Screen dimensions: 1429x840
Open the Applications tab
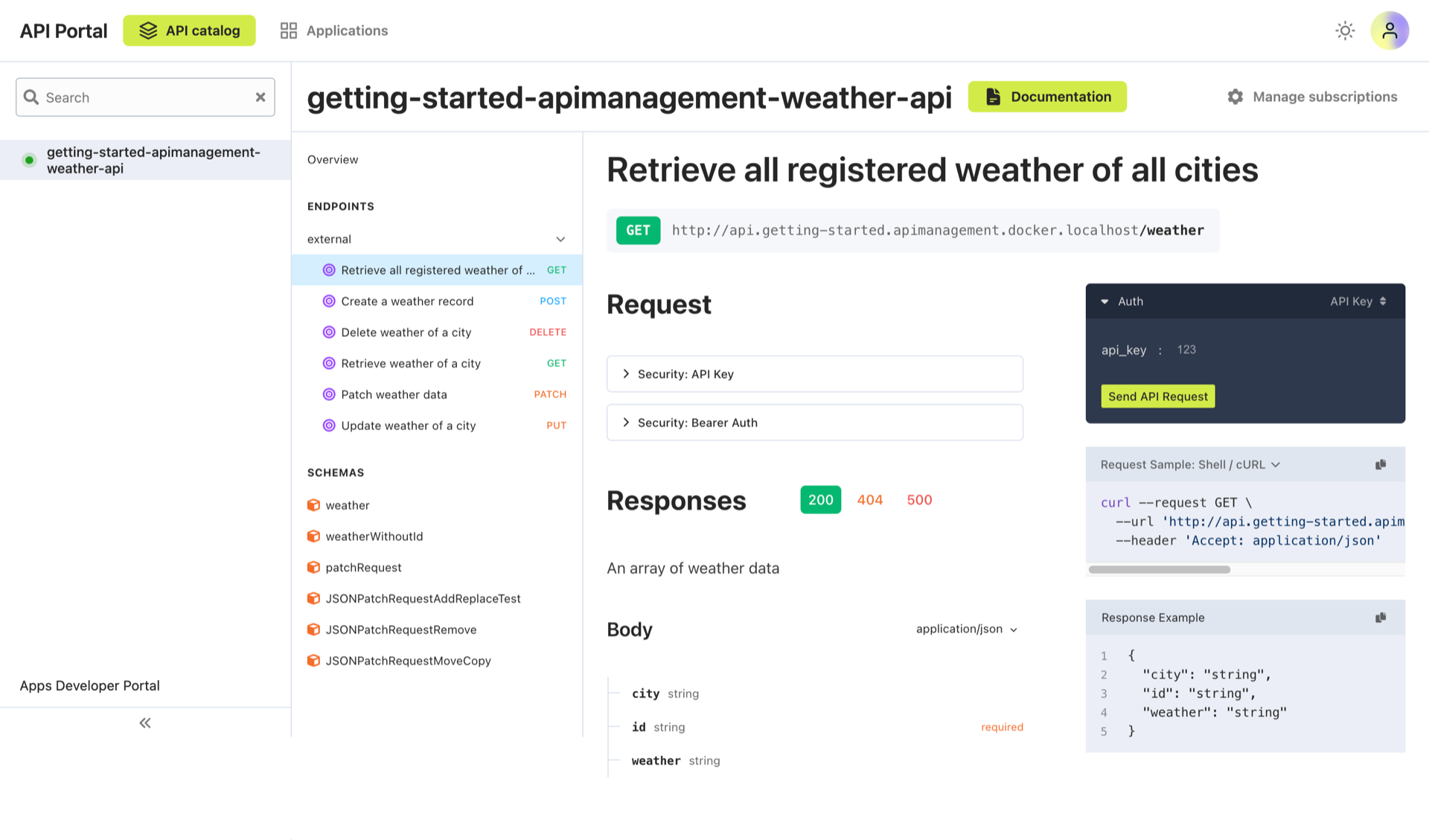[333, 31]
